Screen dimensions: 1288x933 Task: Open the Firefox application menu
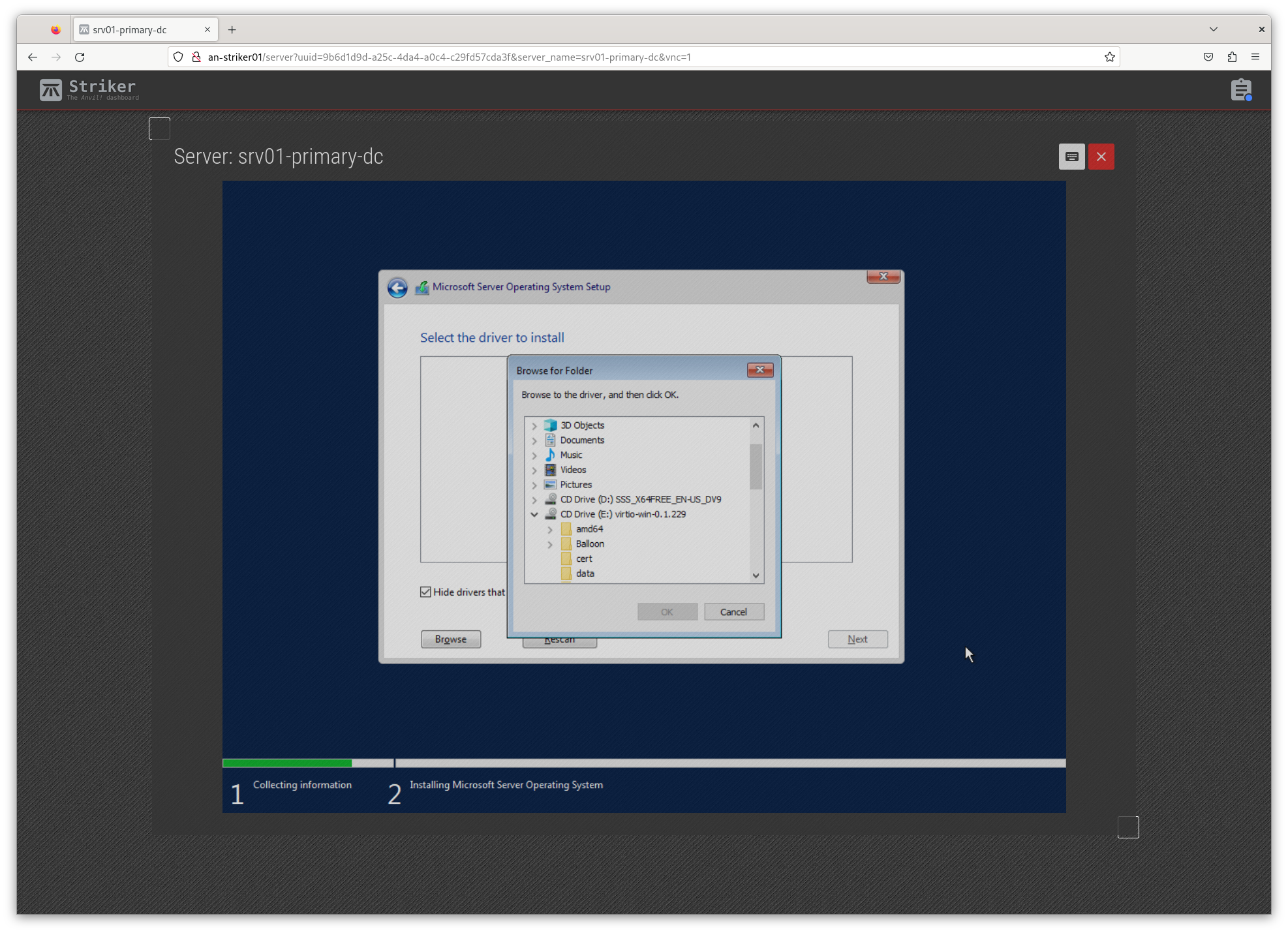coord(1255,57)
